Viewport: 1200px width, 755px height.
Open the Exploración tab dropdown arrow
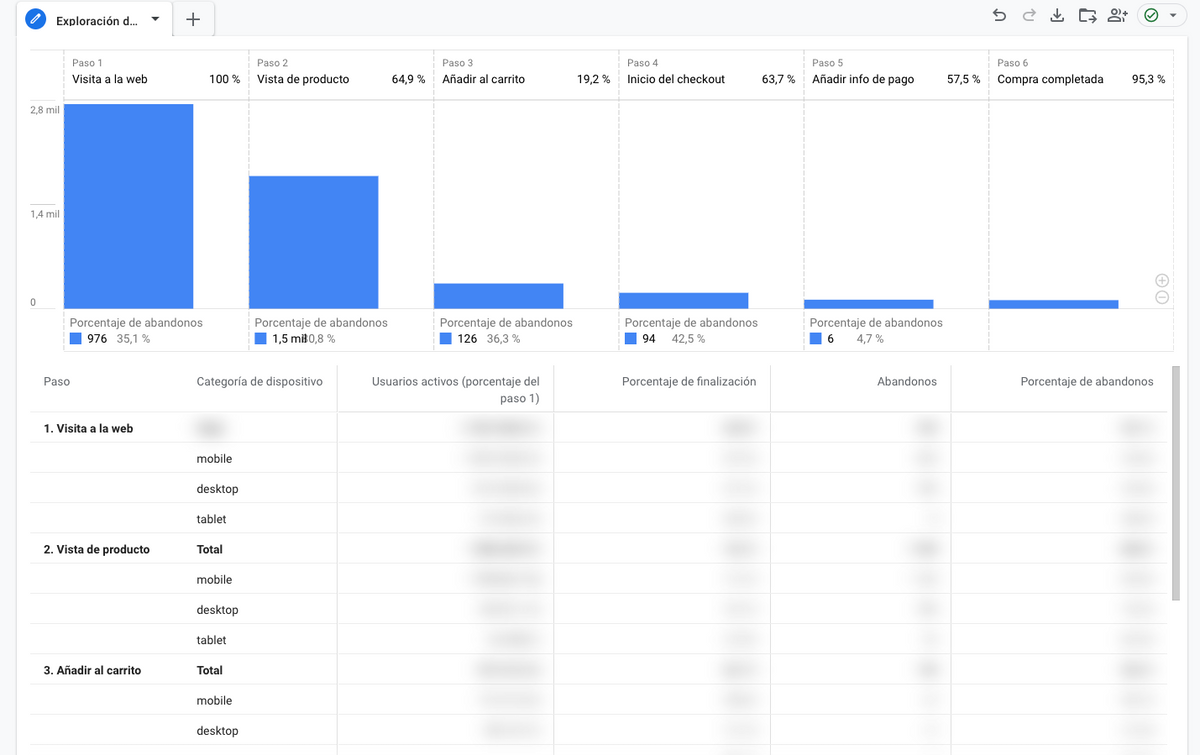155,19
